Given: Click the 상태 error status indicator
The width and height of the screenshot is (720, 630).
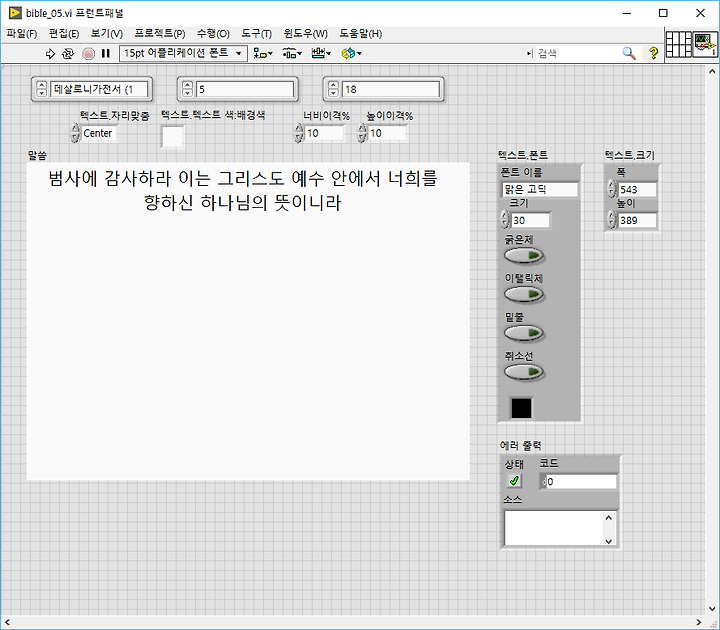Looking at the screenshot, I should click(x=514, y=481).
